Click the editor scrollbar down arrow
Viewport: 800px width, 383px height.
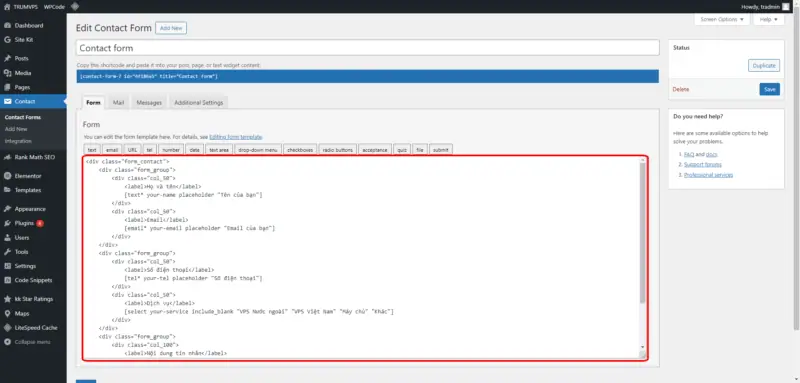click(642, 347)
